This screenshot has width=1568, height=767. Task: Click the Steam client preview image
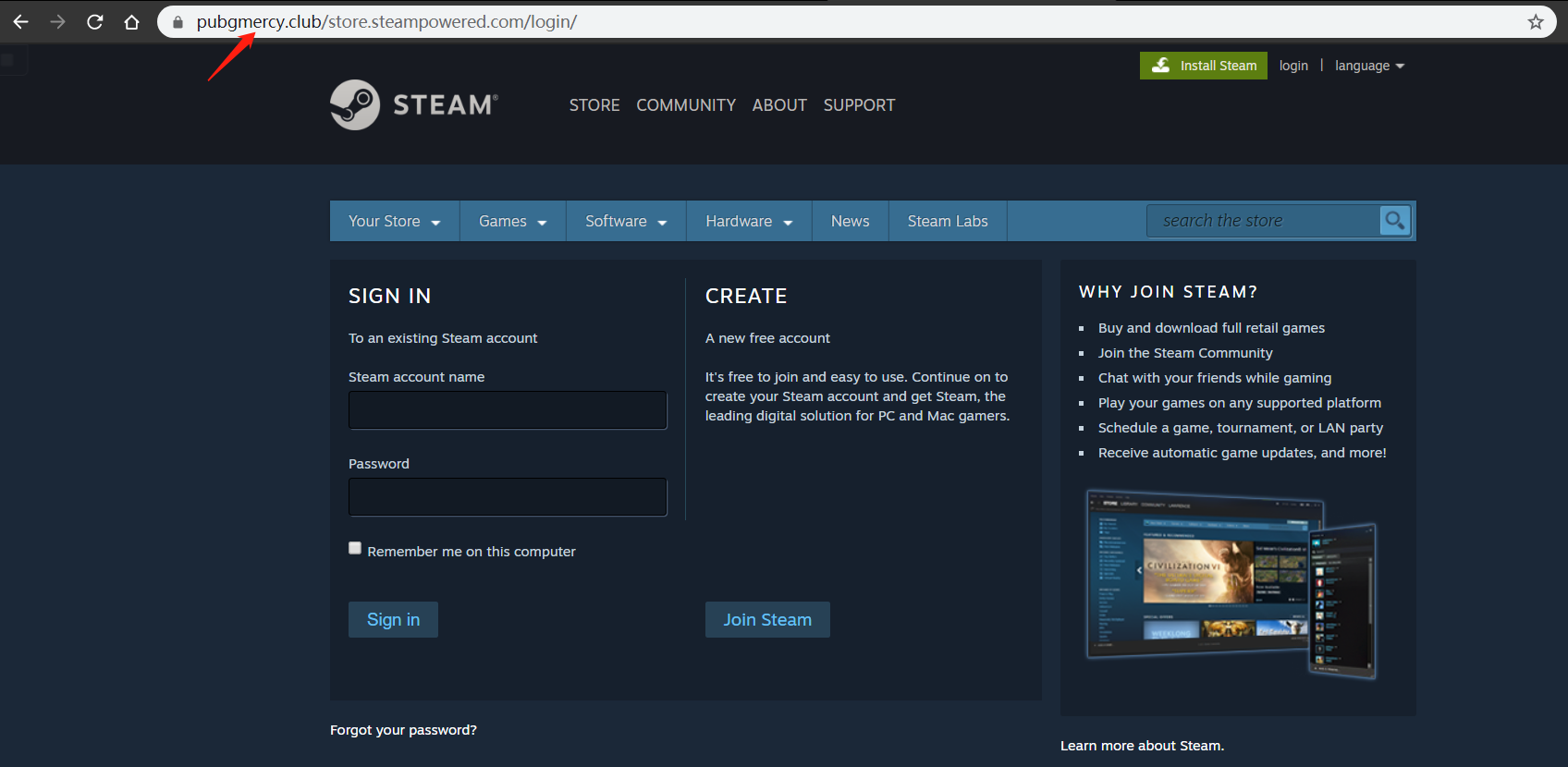(x=1231, y=585)
